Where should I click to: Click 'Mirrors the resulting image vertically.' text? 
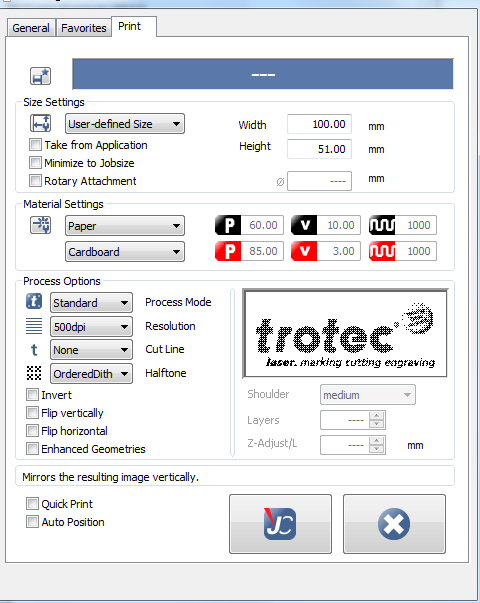(x=111, y=477)
